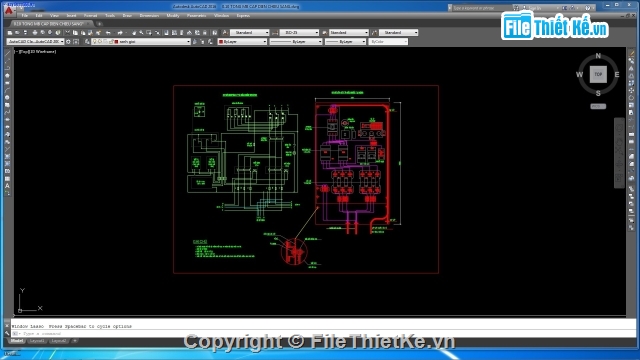Open the WCS dropdown below ViewCube
640x360 pixels.
(598, 106)
